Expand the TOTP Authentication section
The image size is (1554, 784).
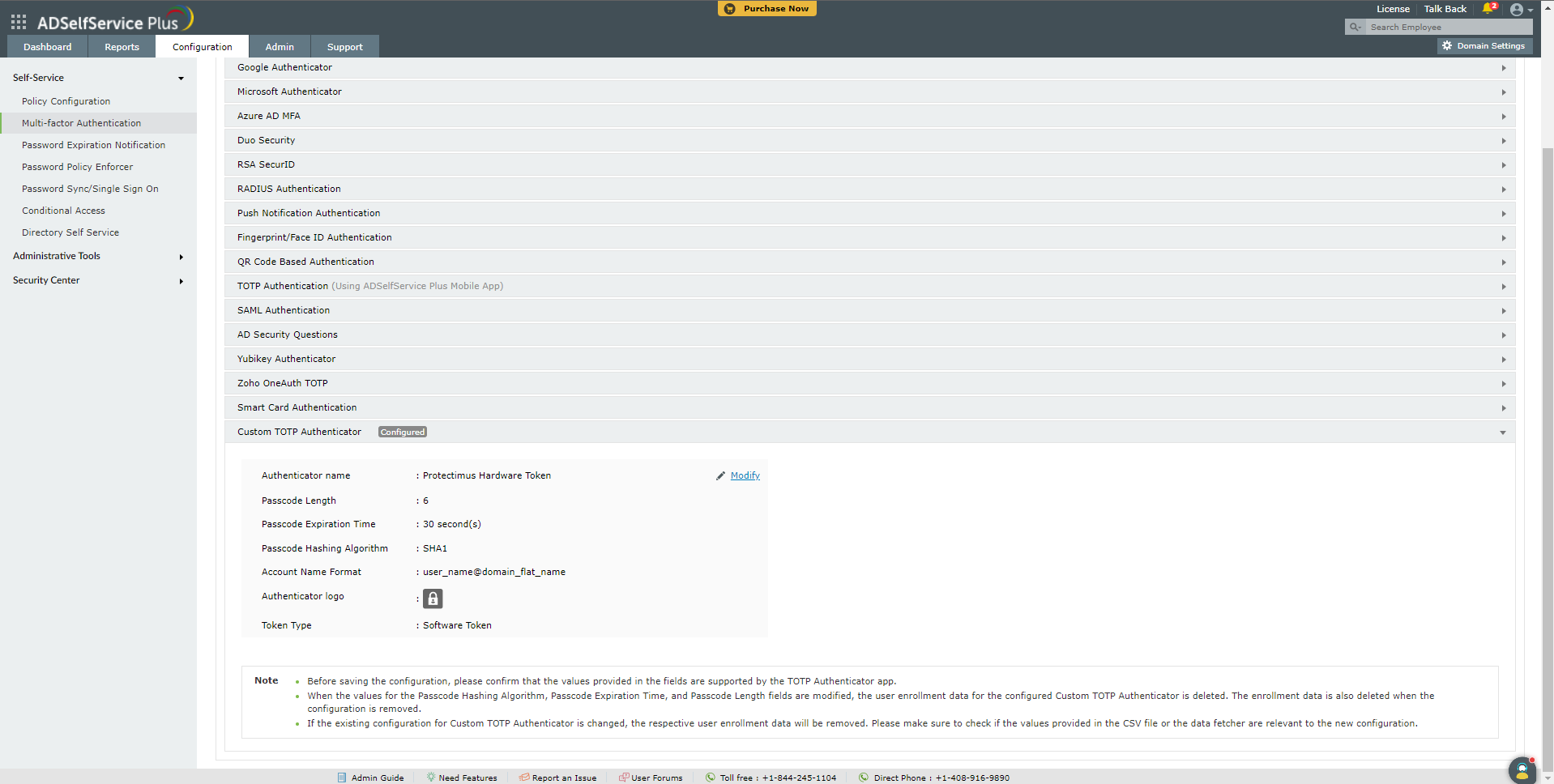point(869,286)
